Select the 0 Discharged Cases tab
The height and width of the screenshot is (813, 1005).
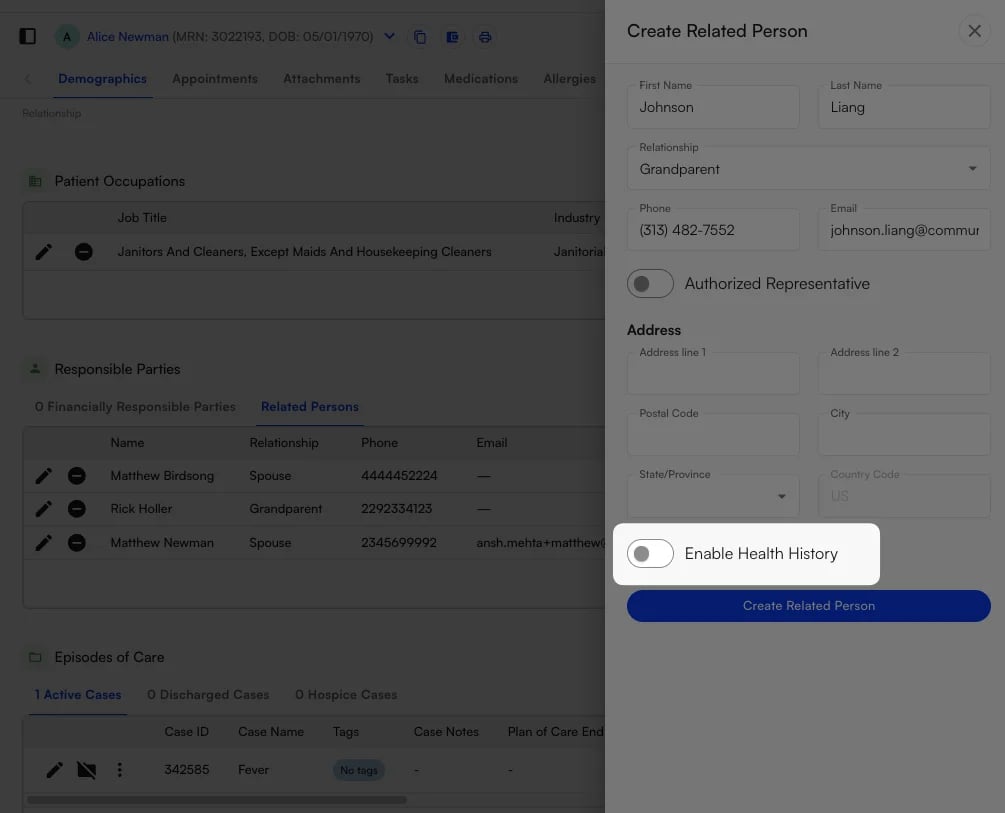pos(208,694)
